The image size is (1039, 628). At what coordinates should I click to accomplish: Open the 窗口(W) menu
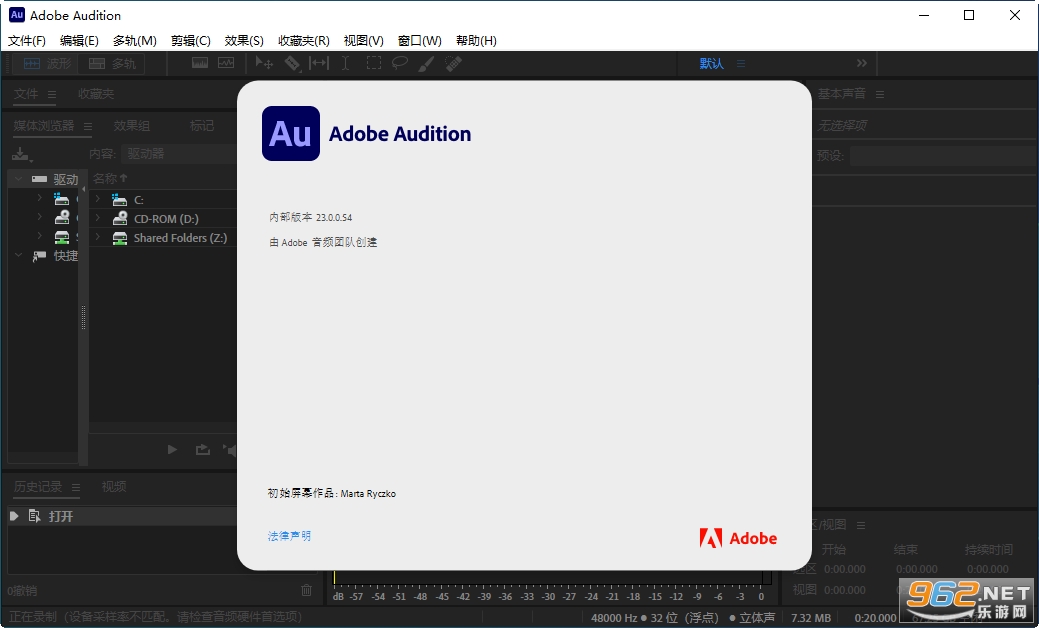[x=419, y=41]
